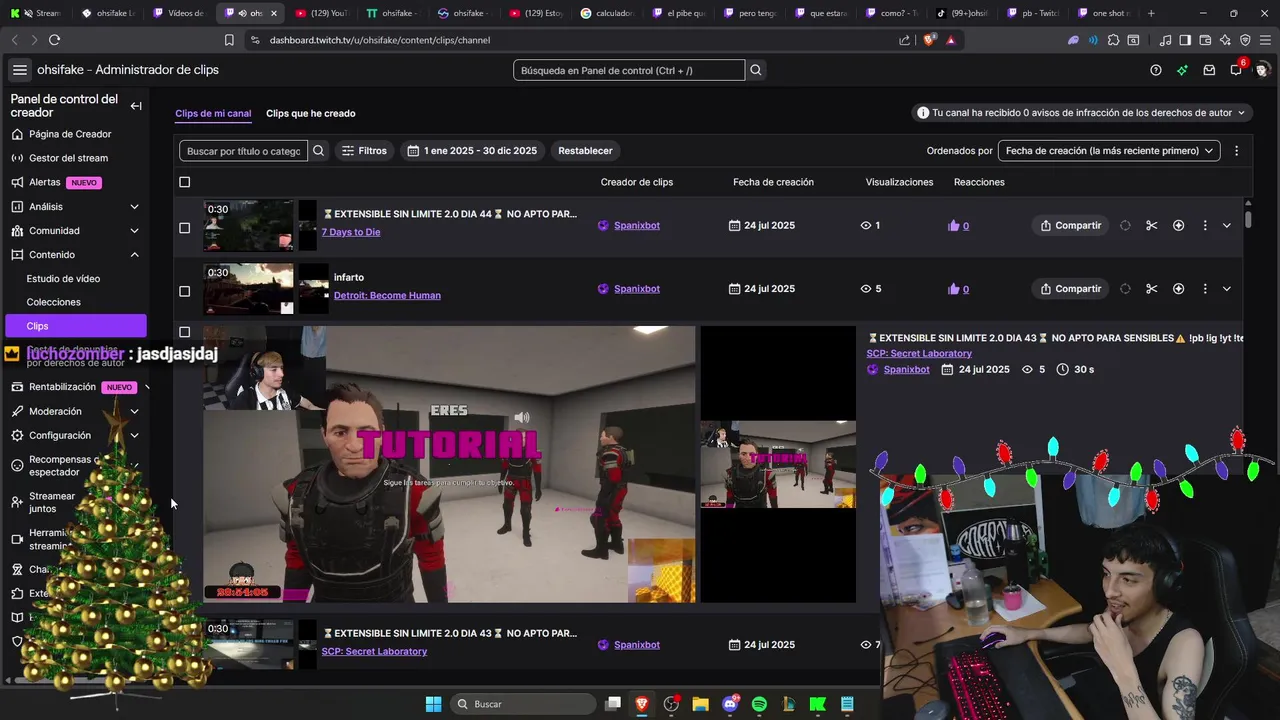Expand 7 Days to Die clip row chevron
This screenshot has height=720, width=1280.
click(1227, 226)
